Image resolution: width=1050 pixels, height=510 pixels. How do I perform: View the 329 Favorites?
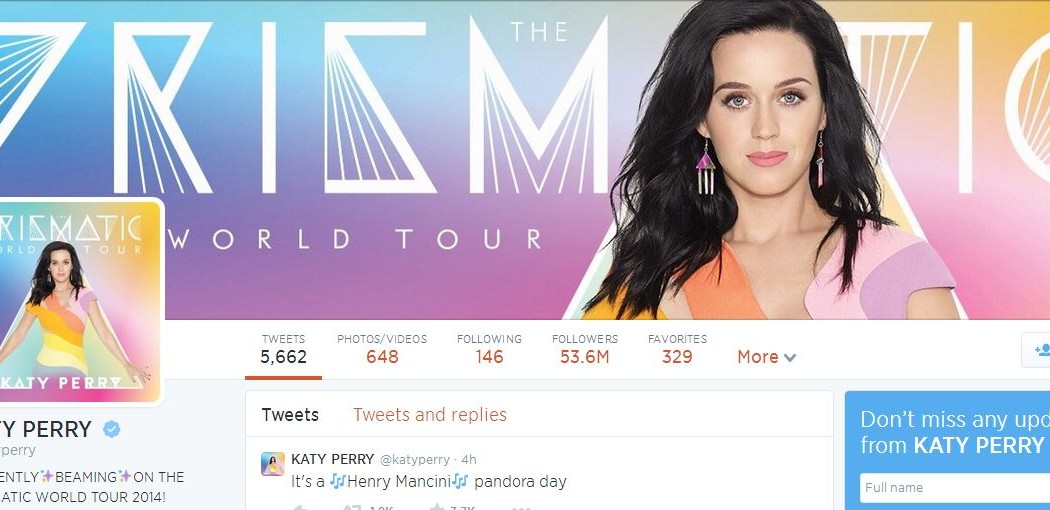tap(677, 349)
